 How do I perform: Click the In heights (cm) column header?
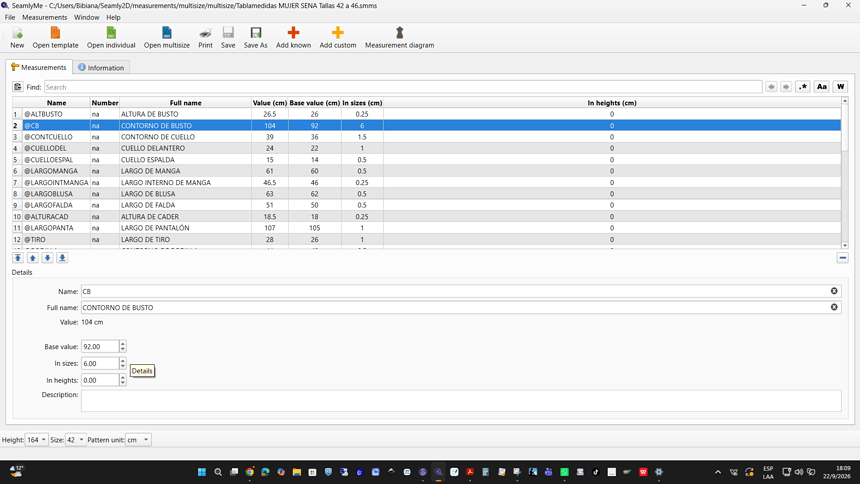point(612,103)
